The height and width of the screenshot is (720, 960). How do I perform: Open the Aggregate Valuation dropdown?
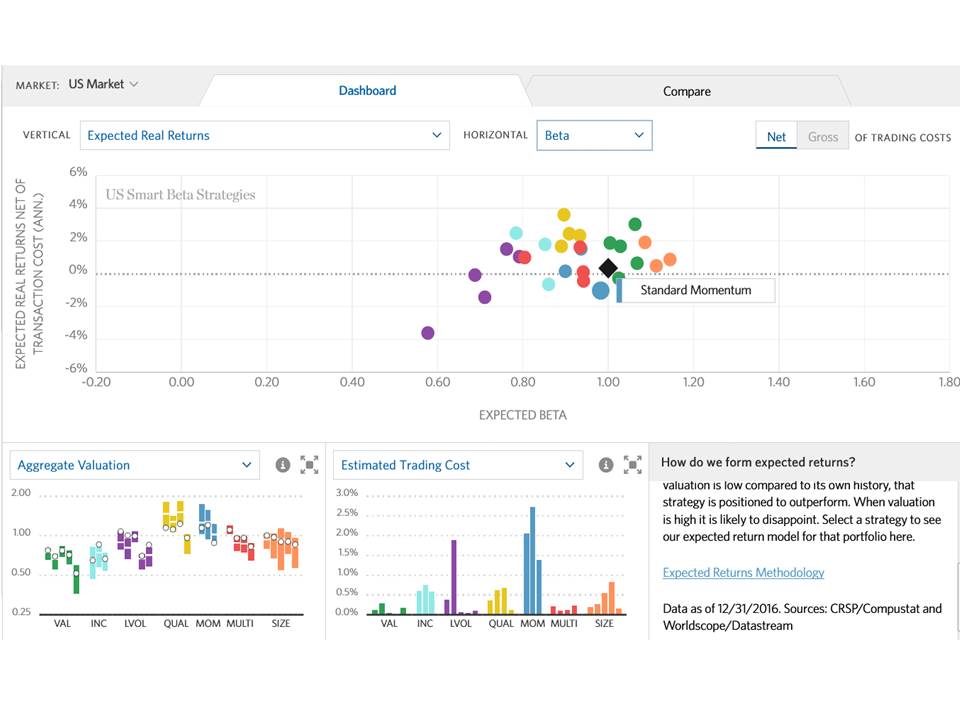135,465
